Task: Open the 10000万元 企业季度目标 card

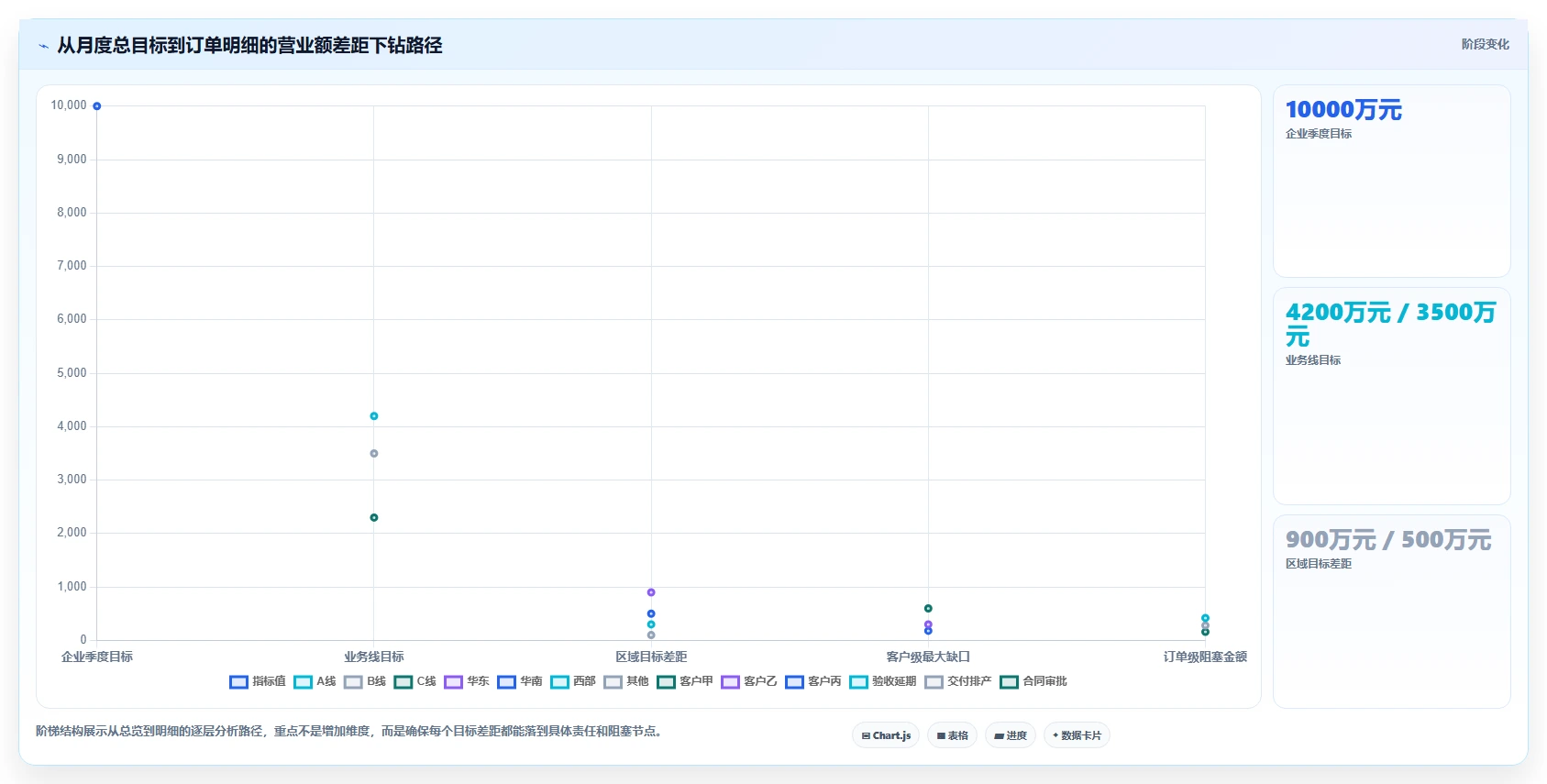Action: point(1391,182)
